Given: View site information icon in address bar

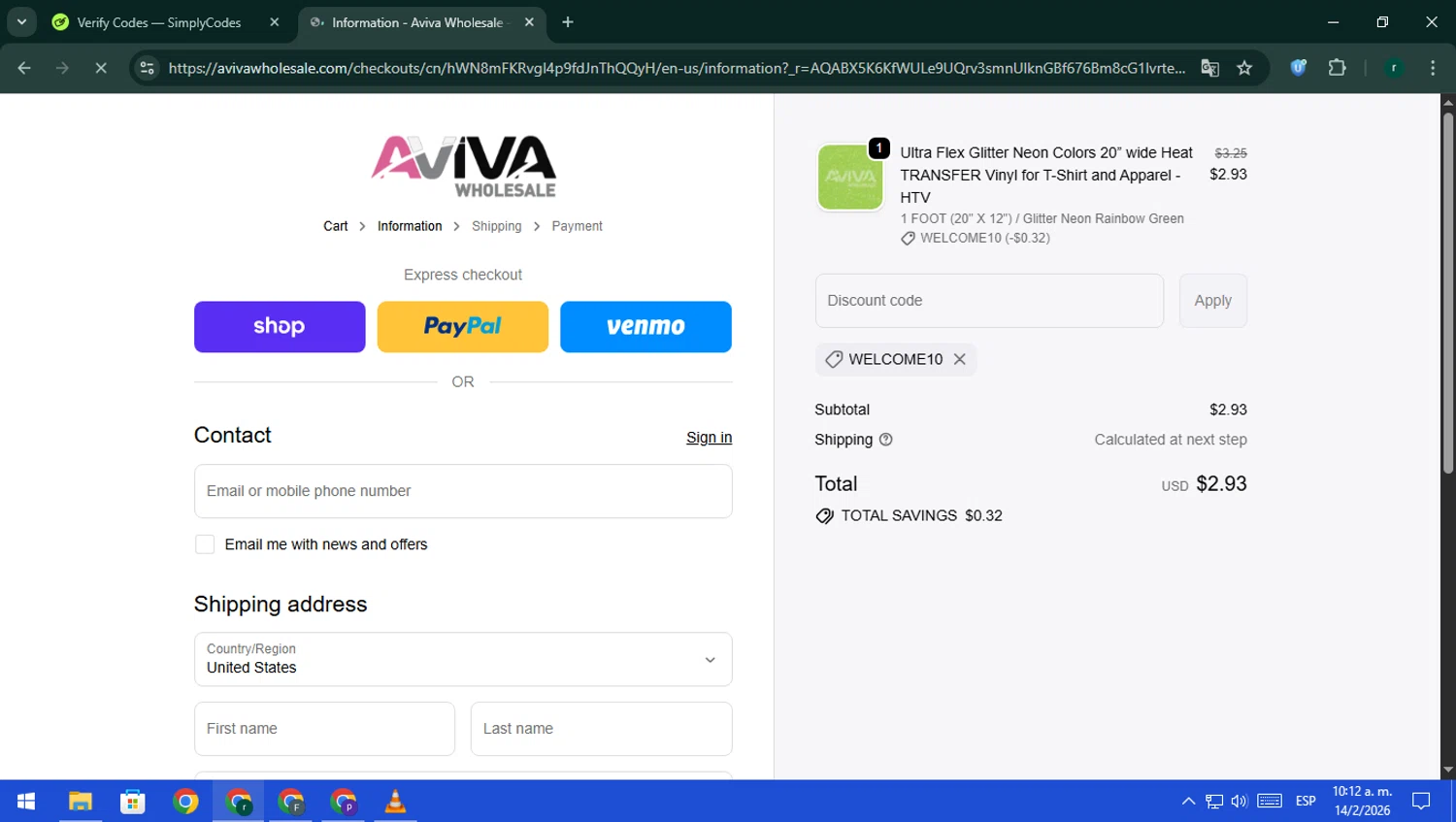Looking at the screenshot, I should 148,68.
